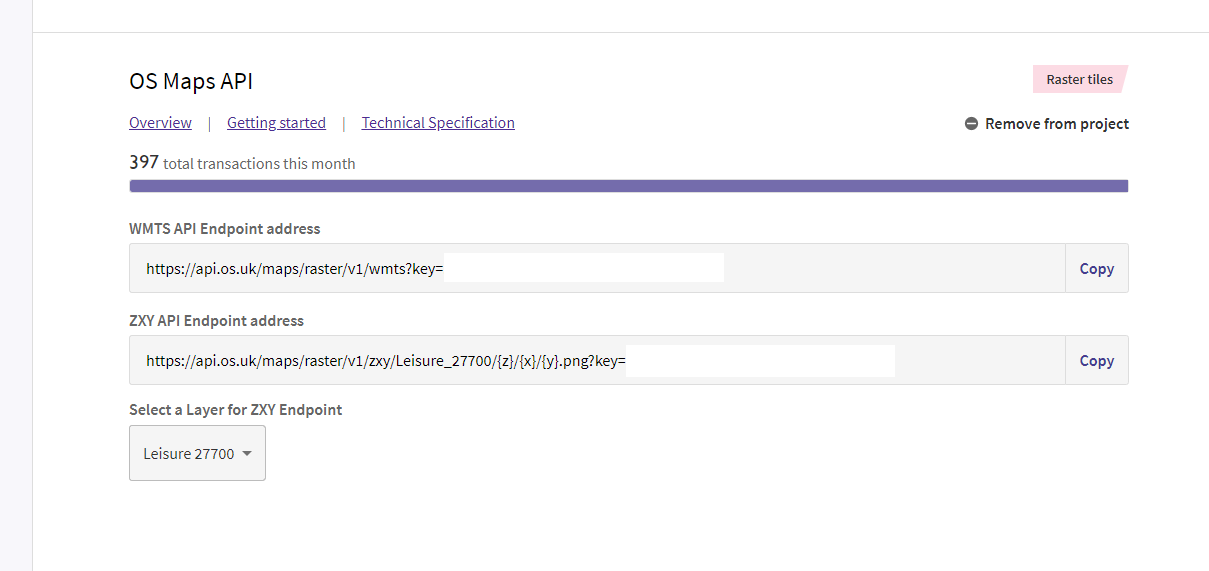This screenshot has width=1209, height=571.
Task: Click inside the WMTS endpoint address field
Action: [x=597, y=268]
